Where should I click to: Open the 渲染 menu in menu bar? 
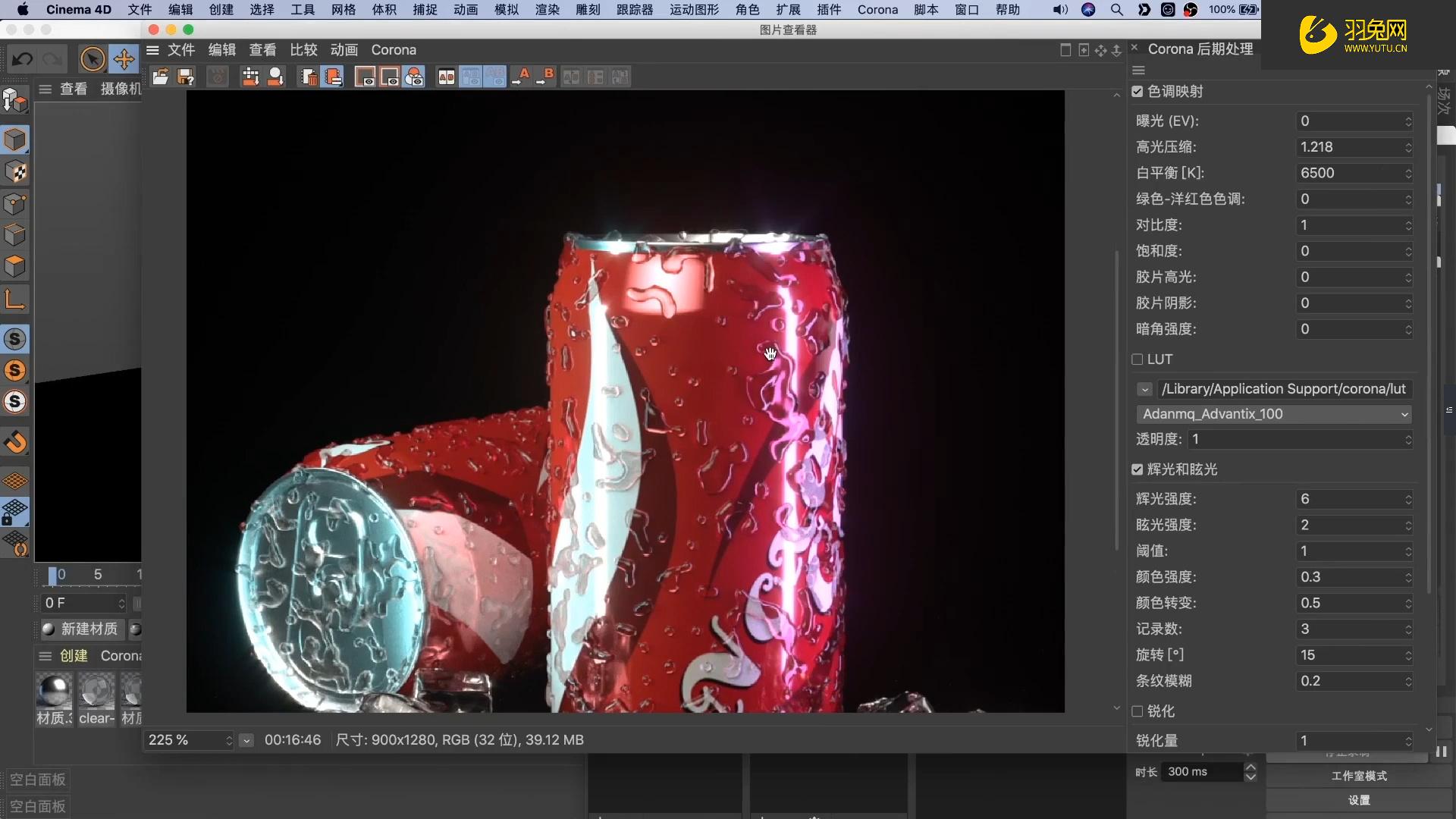(x=547, y=10)
